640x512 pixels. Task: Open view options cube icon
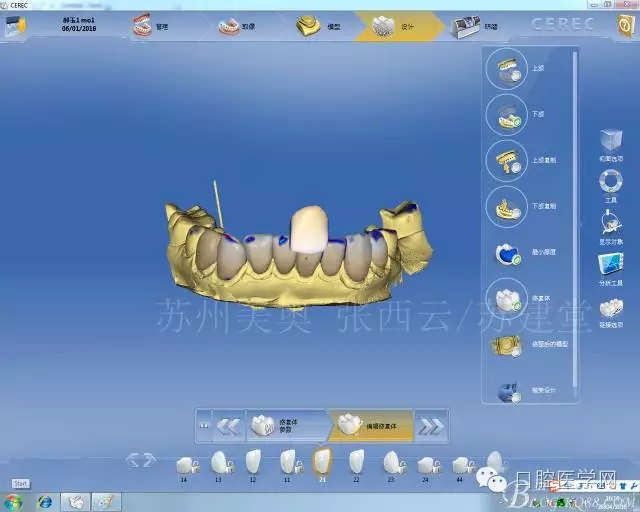pos(610,141)
